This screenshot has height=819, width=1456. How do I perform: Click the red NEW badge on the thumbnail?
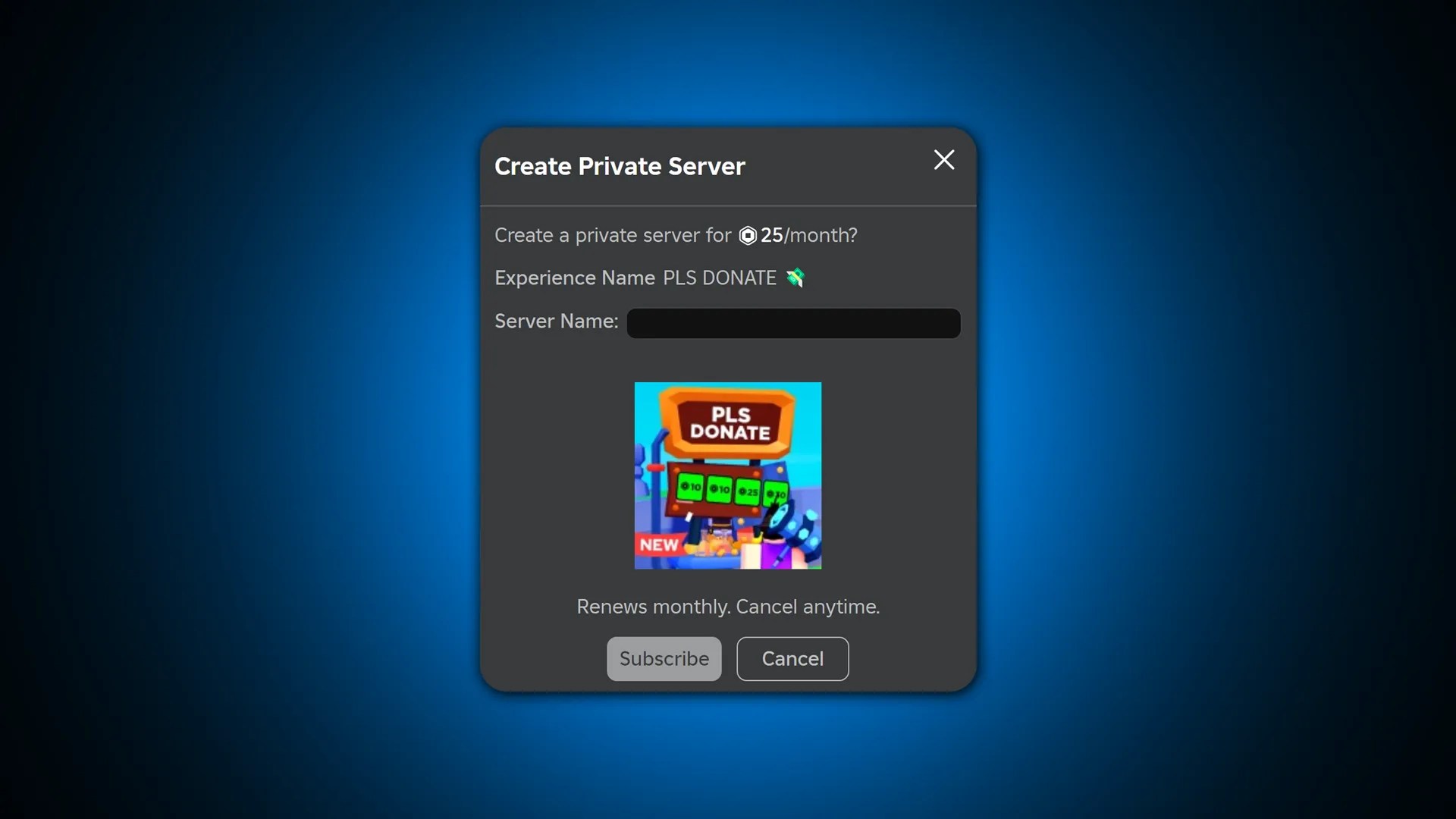(660, 544)
